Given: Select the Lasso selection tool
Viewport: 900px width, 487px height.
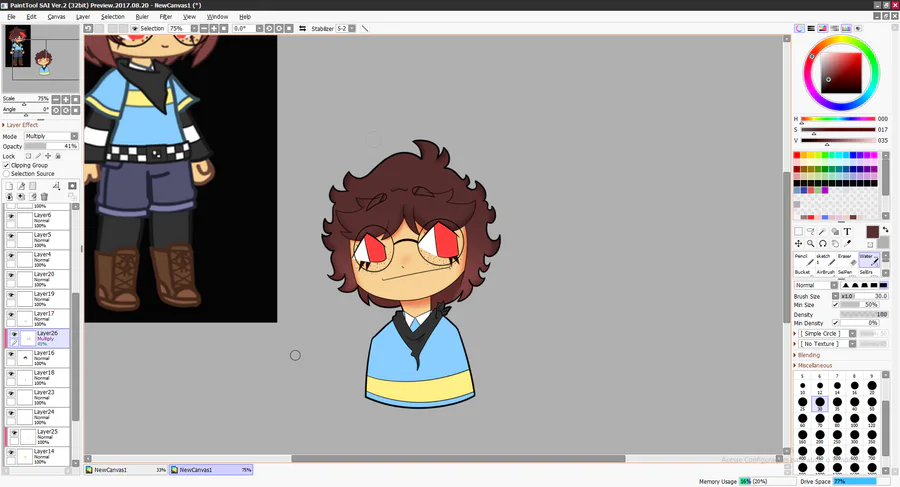Looking at the screenshot, I should pos(810,231).
